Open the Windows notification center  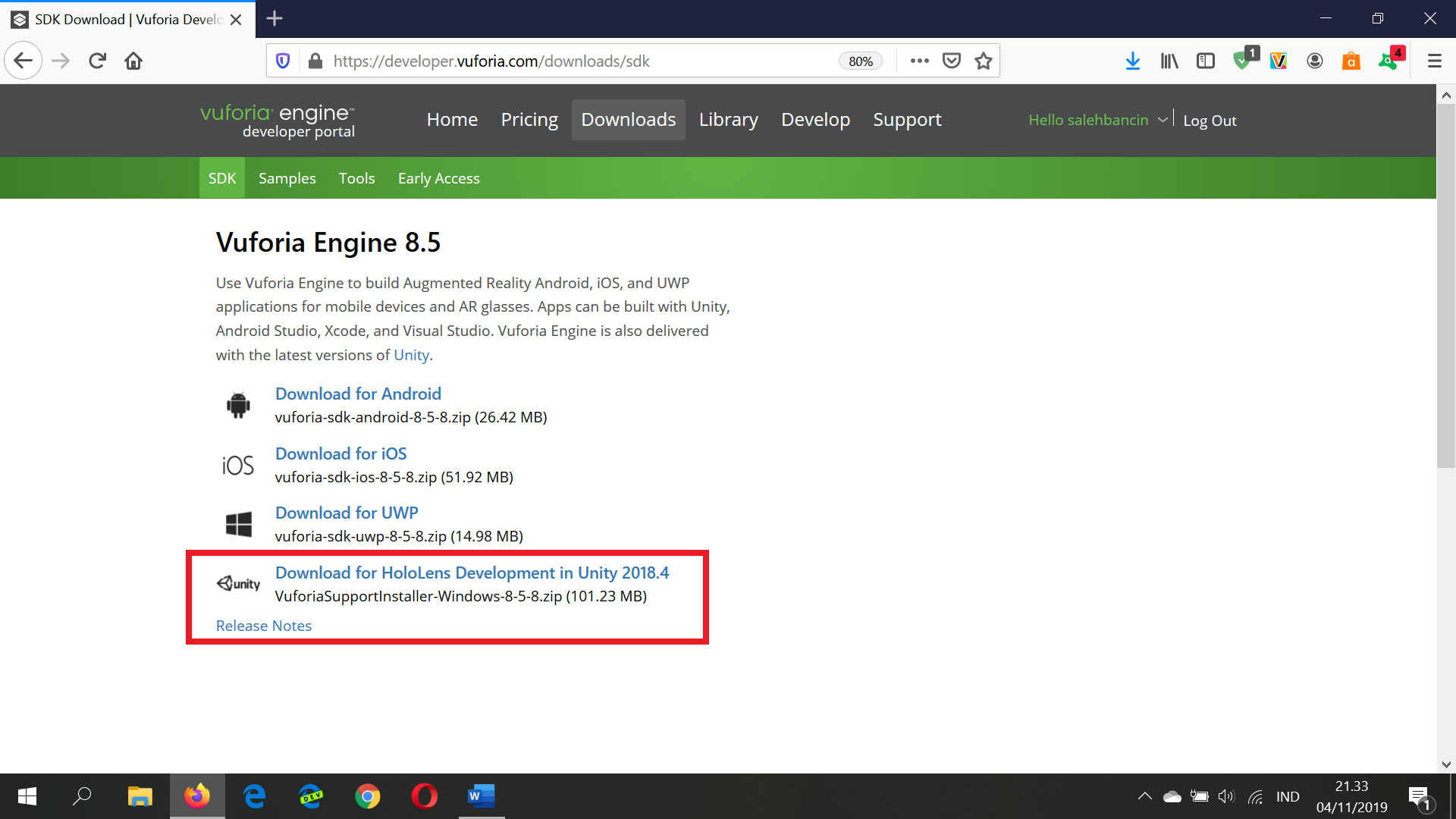point(1420,797)
